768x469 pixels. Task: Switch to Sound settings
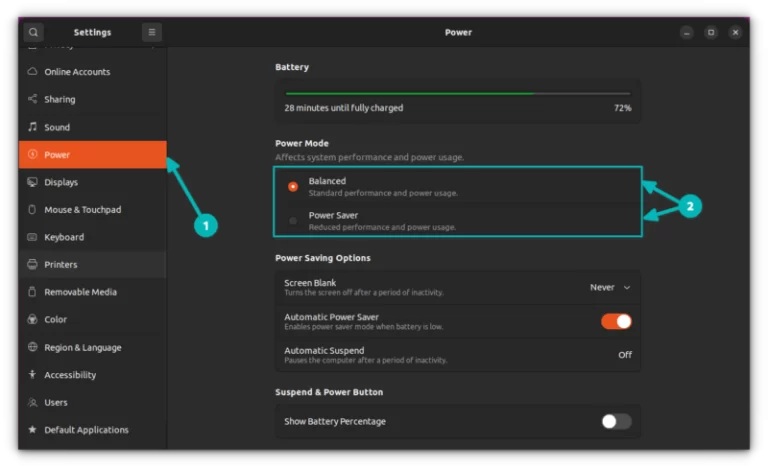click(x=93, y=127)
